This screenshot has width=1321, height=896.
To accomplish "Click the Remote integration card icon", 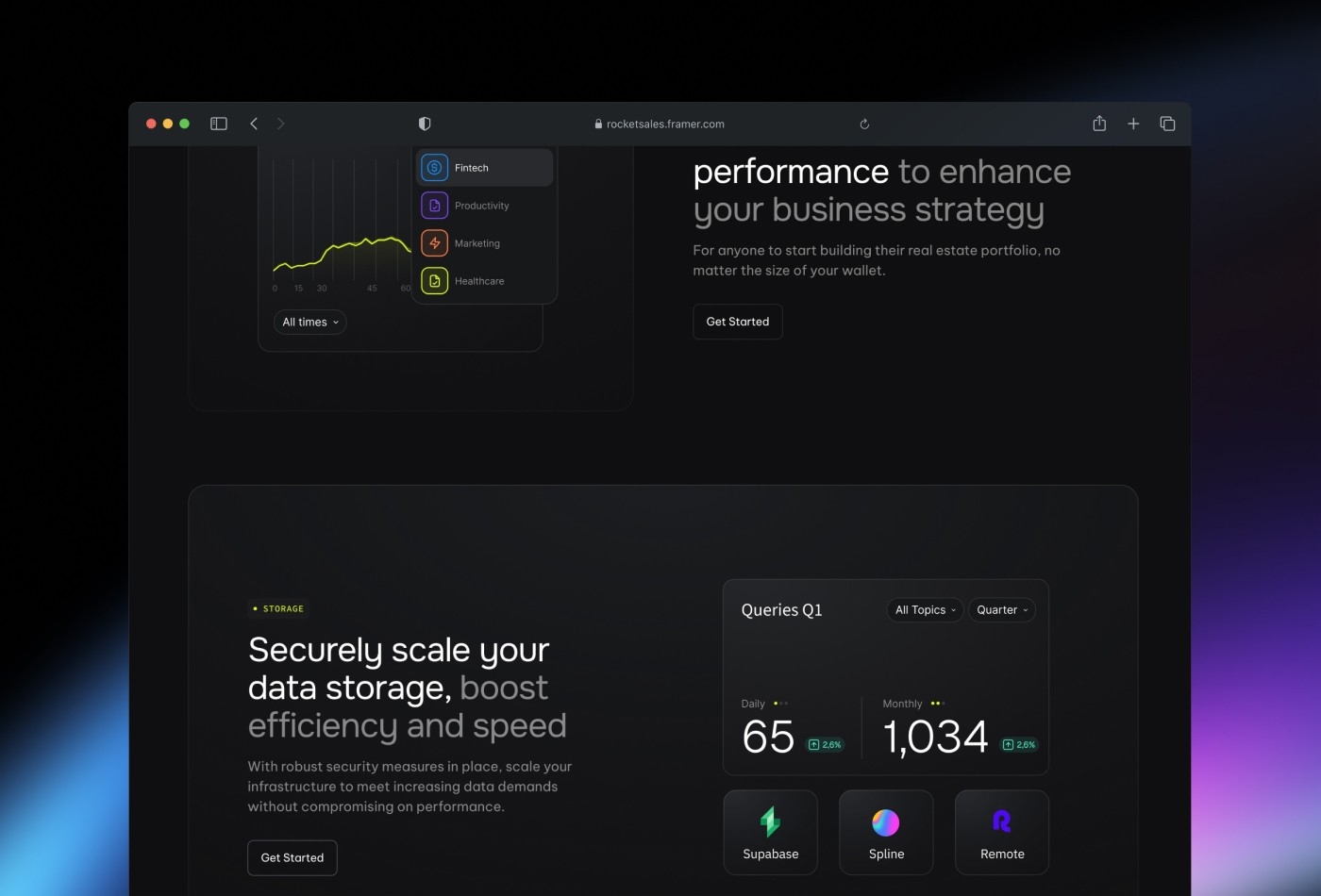I will 1002,822.
